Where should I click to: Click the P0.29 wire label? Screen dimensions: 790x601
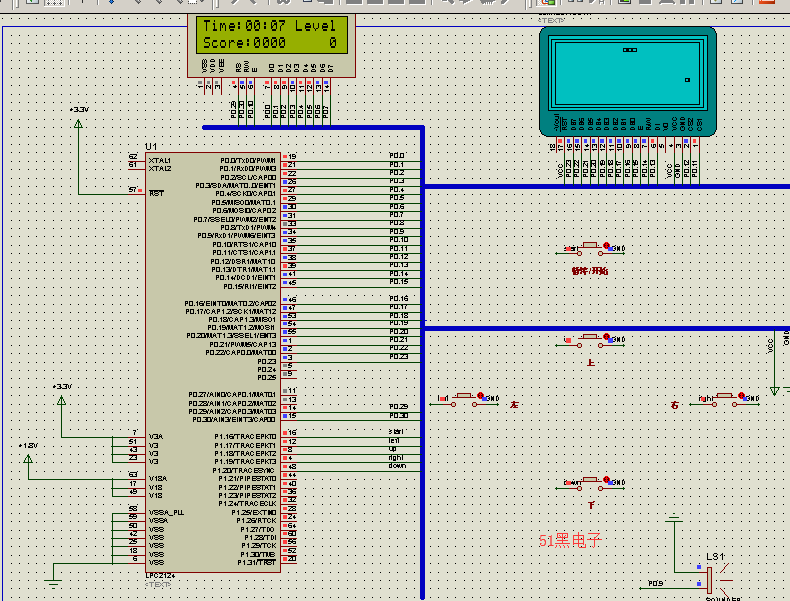[399, 407]
